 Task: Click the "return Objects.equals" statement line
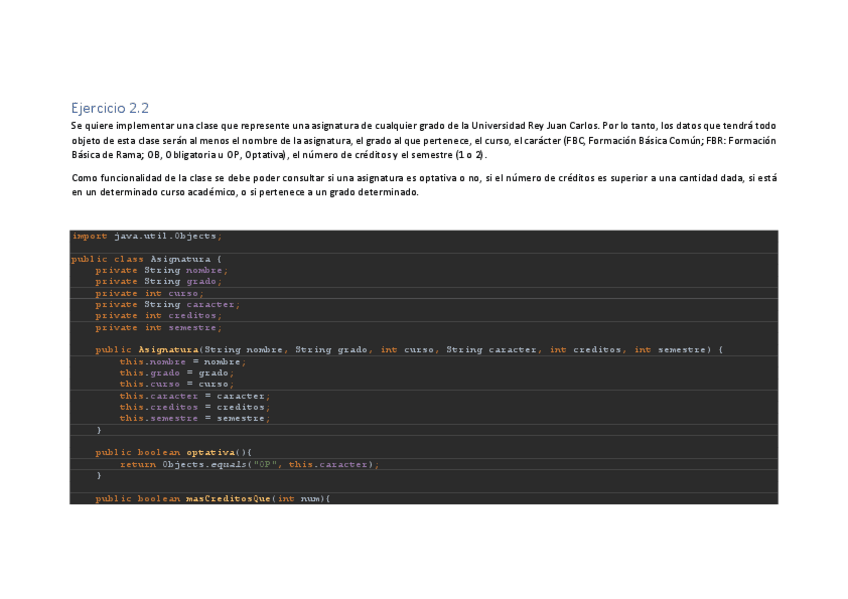249,464
